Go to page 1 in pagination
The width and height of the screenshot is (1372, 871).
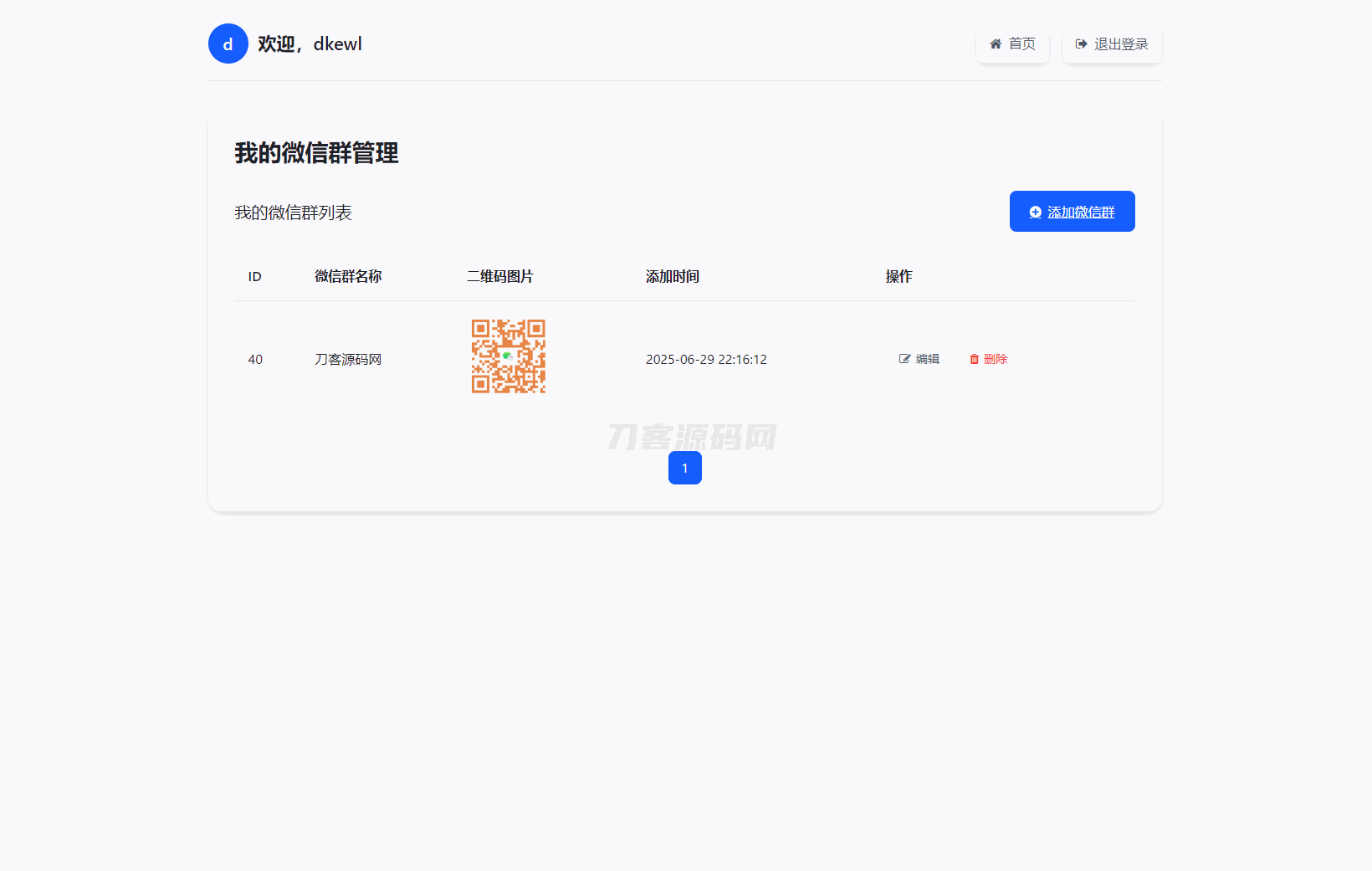click(684, 468)
